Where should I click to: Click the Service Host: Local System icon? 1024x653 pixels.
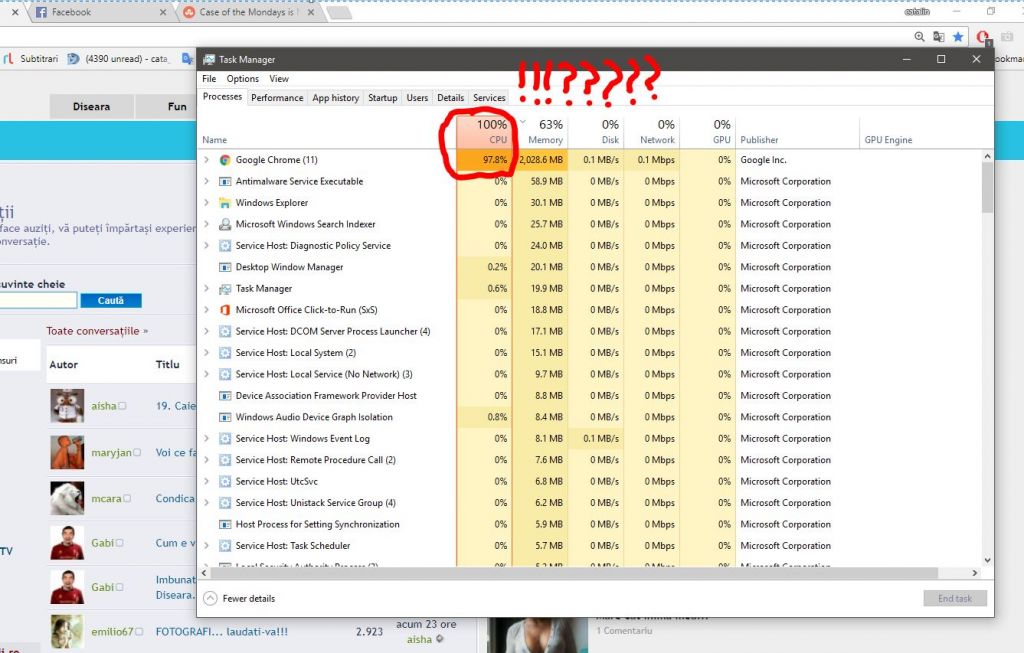[x=225, y=353]
